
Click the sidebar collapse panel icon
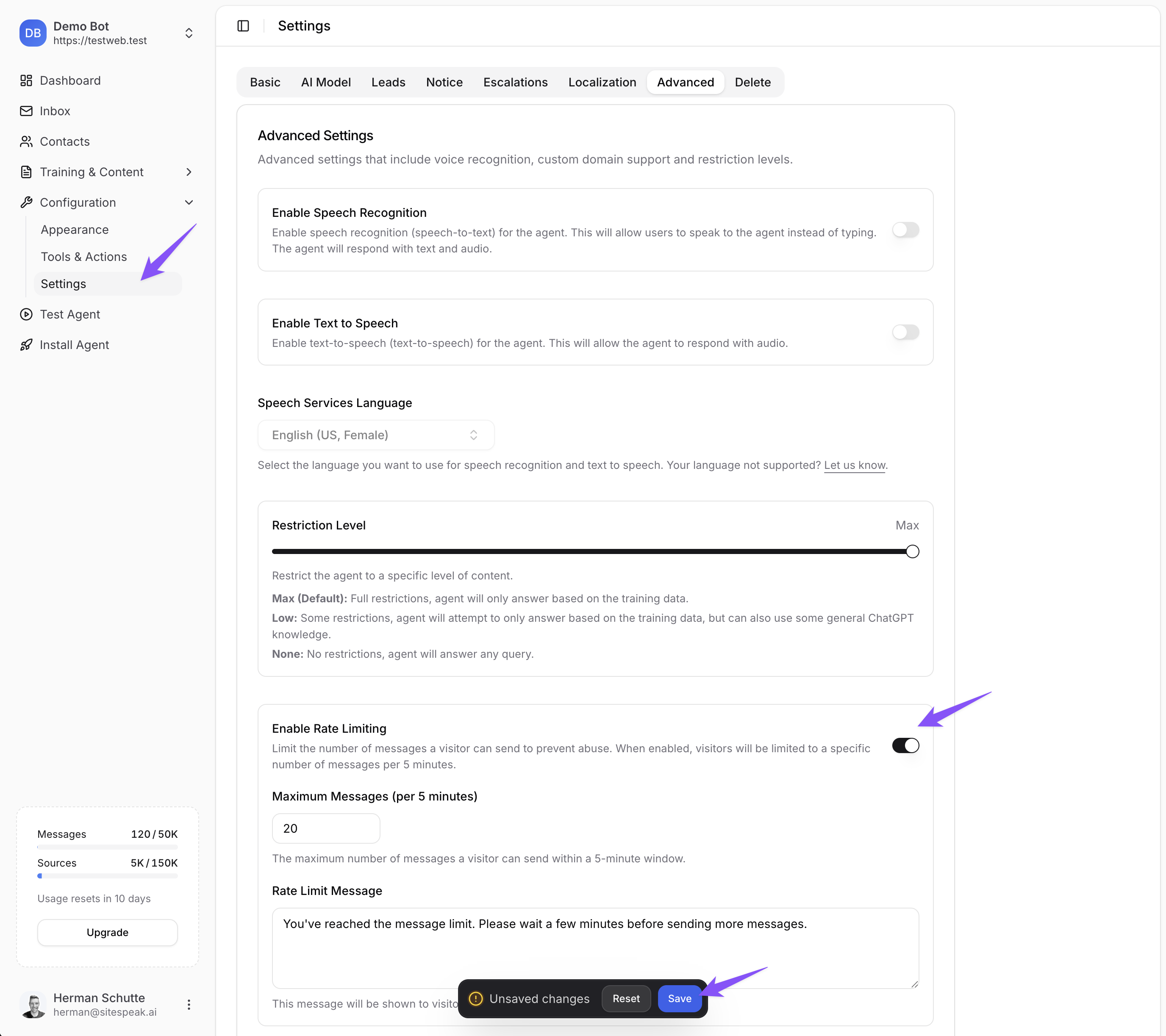tap(243, 26)
